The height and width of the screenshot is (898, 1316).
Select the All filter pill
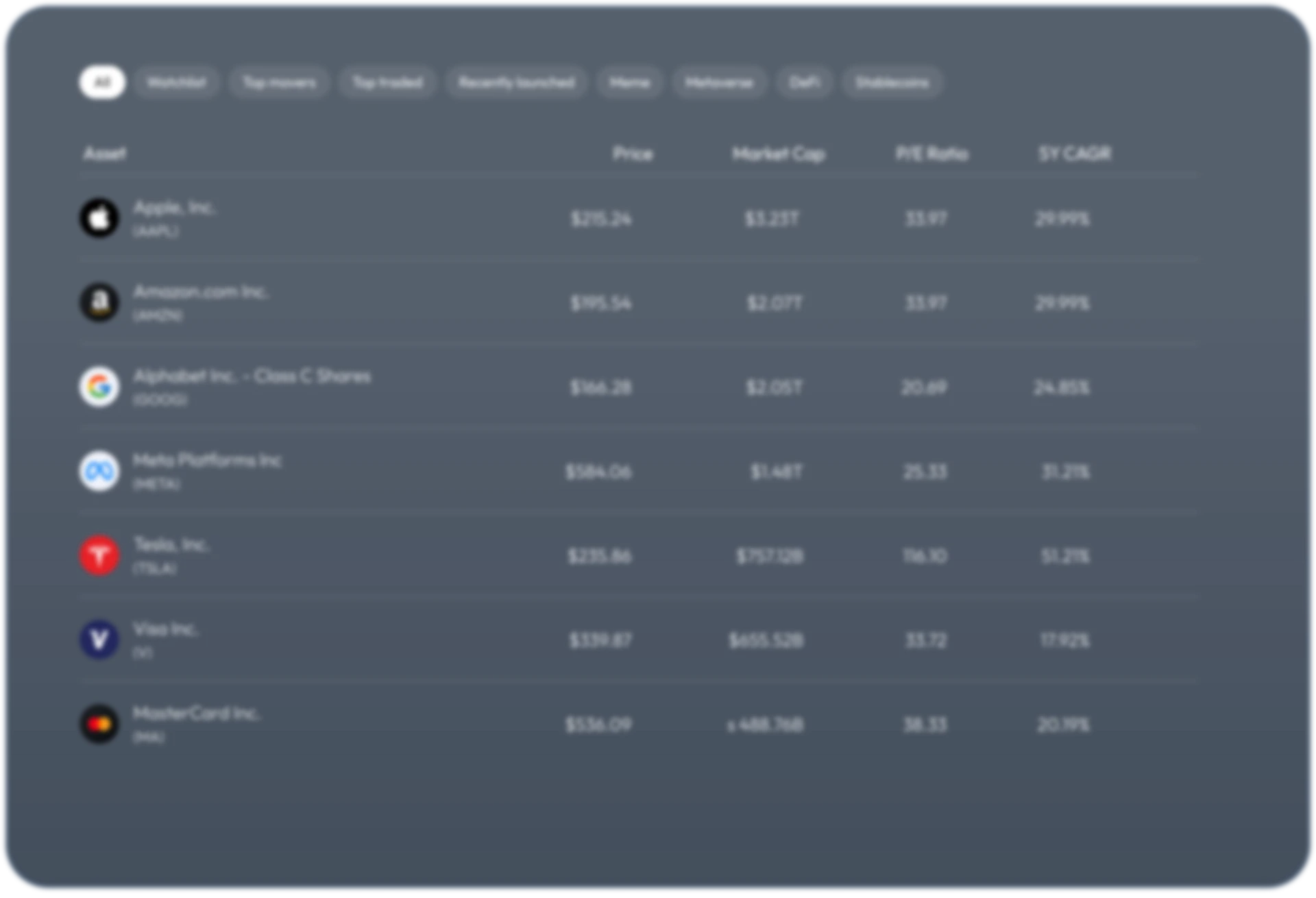103,82
